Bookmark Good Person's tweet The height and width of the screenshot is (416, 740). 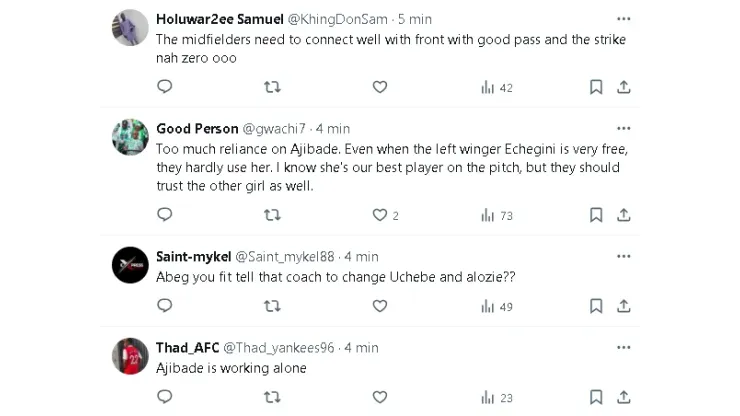click(596, 215)
